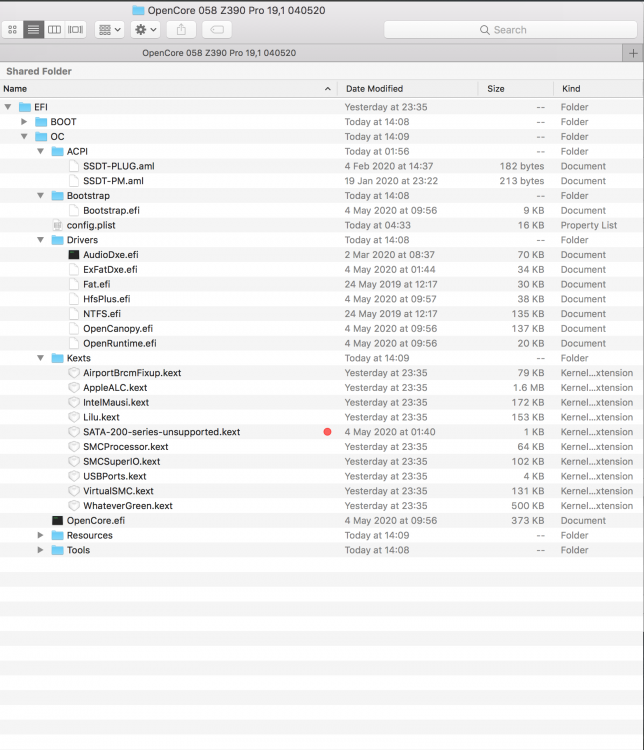
Task: Collapse the Bootstrap folder
Action: [x=40, y=196]
